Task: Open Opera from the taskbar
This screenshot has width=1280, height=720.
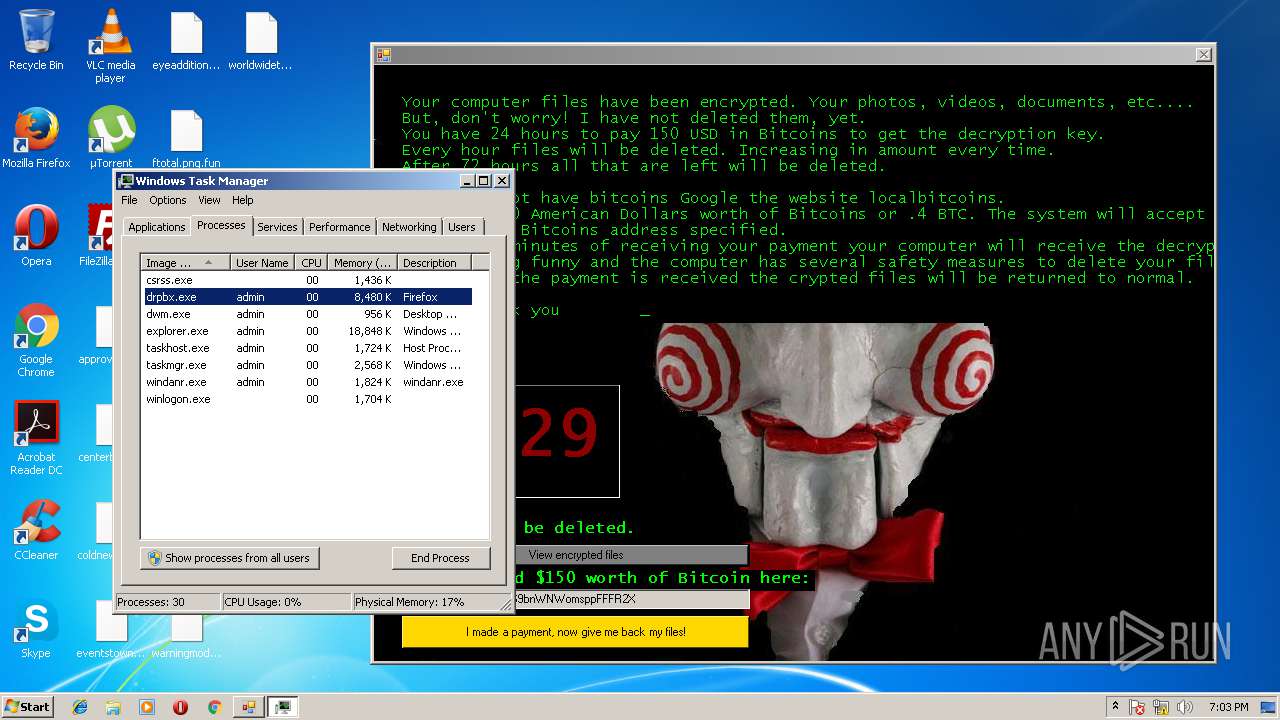Action: [x=180, y=707]
